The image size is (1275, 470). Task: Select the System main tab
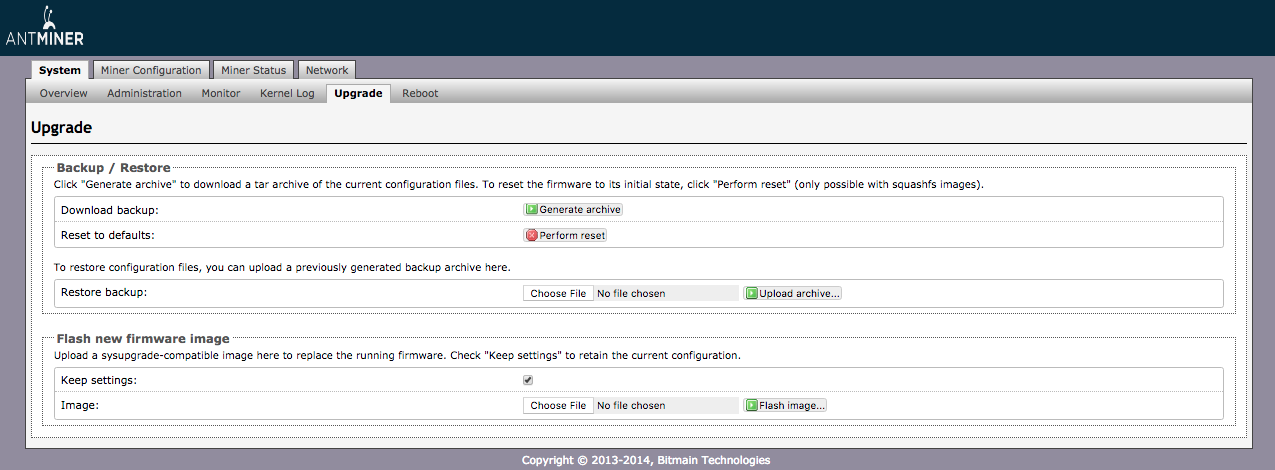pos(60,70)
